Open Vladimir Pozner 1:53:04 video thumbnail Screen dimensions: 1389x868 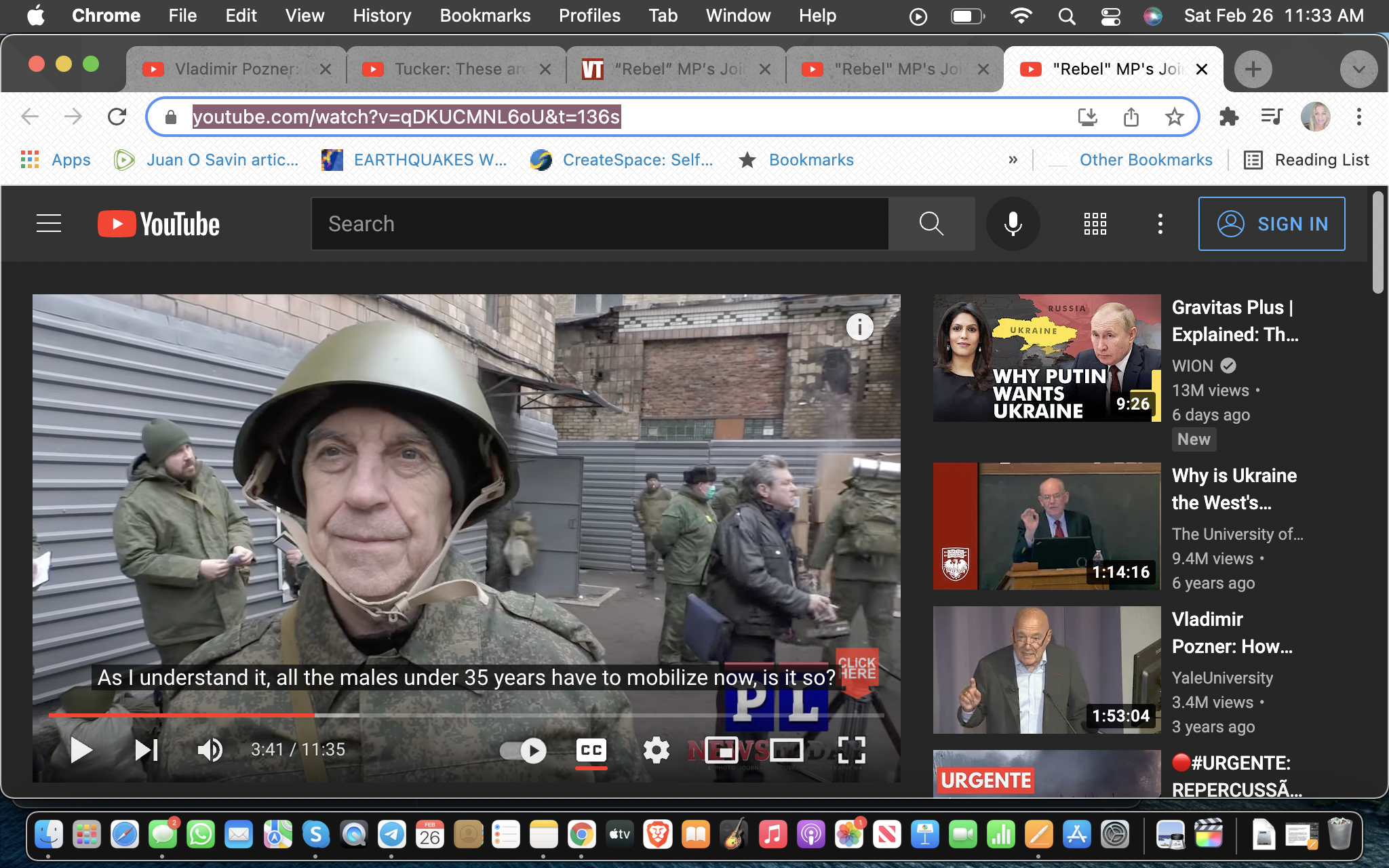(x=1047, y=670)
